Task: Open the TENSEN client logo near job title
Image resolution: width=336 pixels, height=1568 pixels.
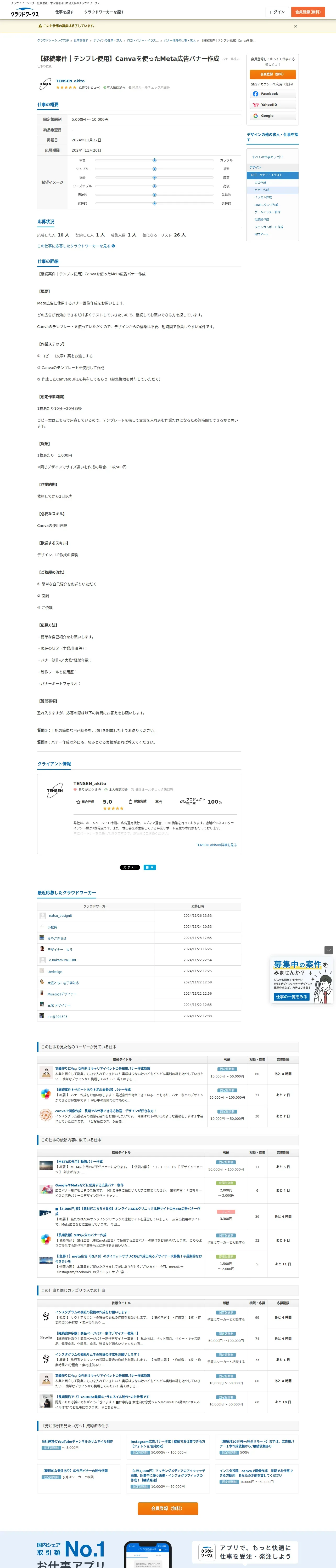Action: pyautogui.click(x=45, y=84)
